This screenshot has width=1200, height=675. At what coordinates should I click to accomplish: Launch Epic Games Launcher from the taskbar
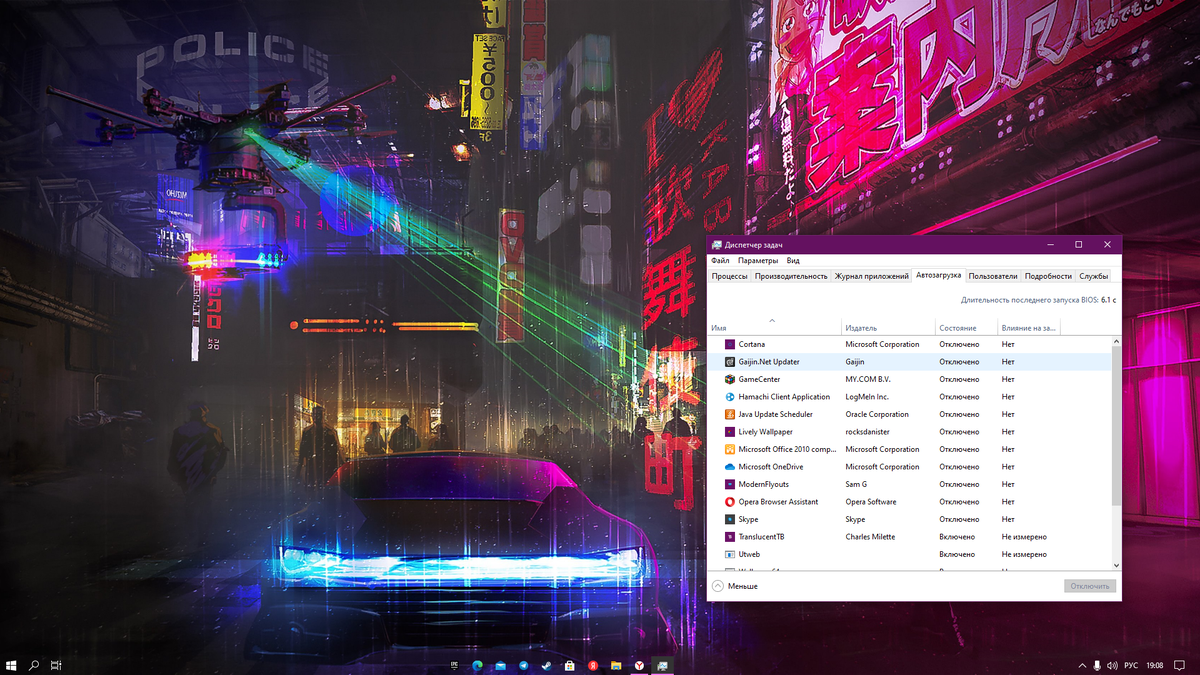pyautogui.click(x=454, y=665)
